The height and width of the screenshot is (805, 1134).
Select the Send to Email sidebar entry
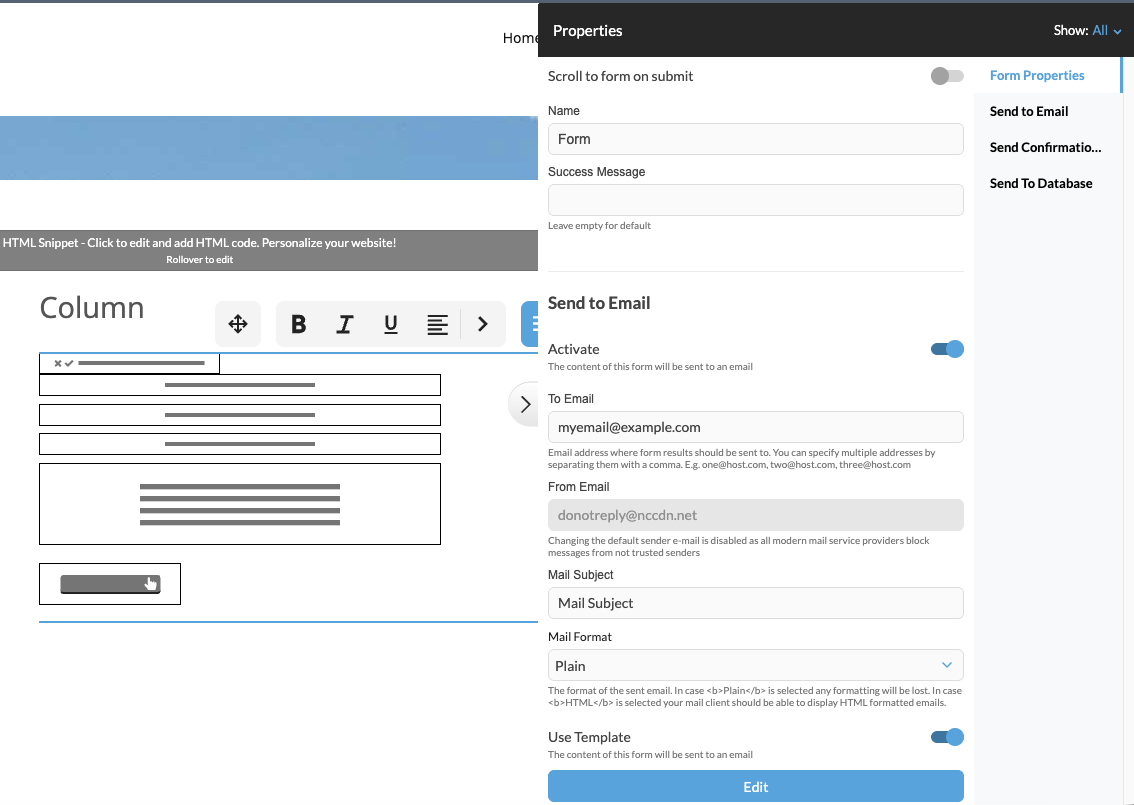coord(1029,111)
